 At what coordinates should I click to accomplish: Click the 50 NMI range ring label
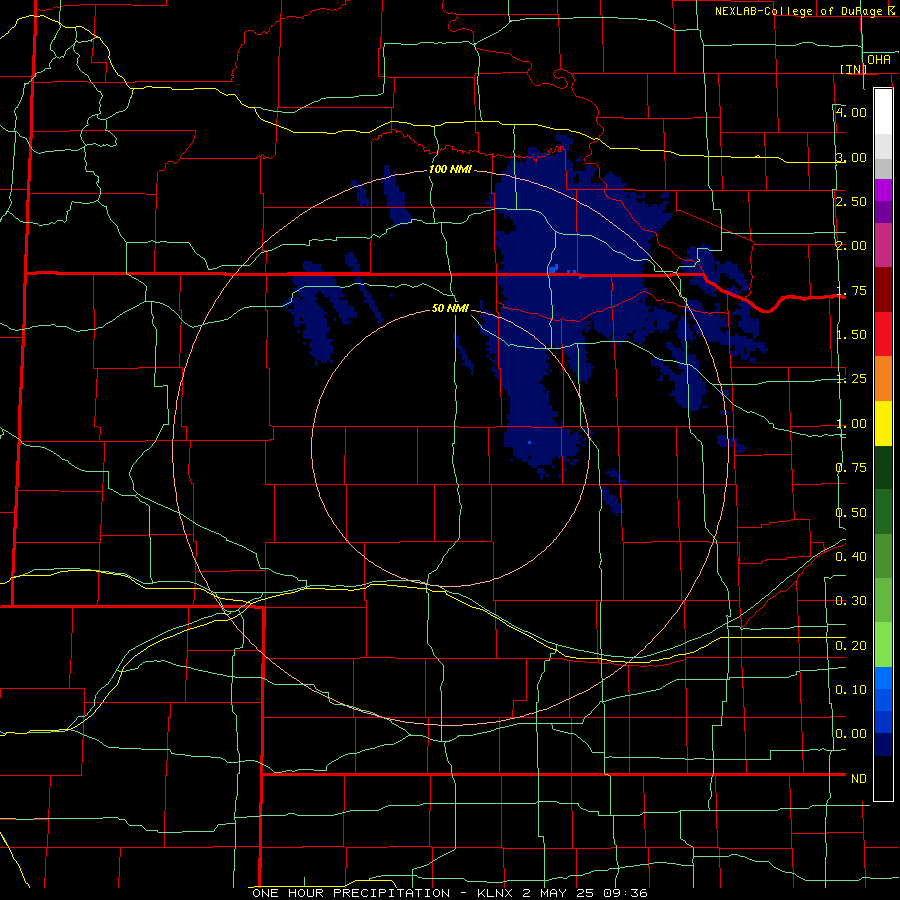point(450,308)
